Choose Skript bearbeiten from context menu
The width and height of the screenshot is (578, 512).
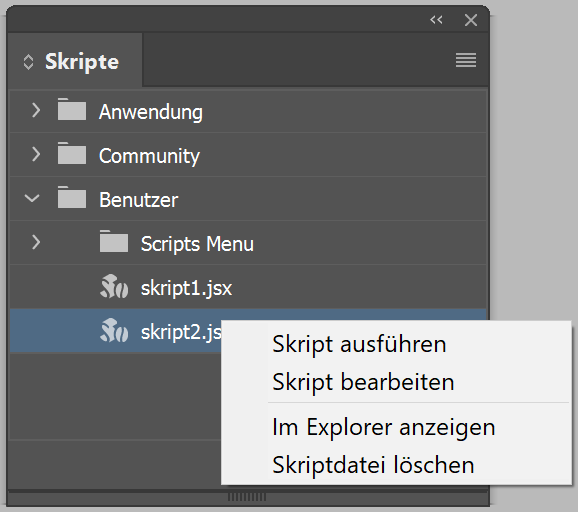[363, 382]
